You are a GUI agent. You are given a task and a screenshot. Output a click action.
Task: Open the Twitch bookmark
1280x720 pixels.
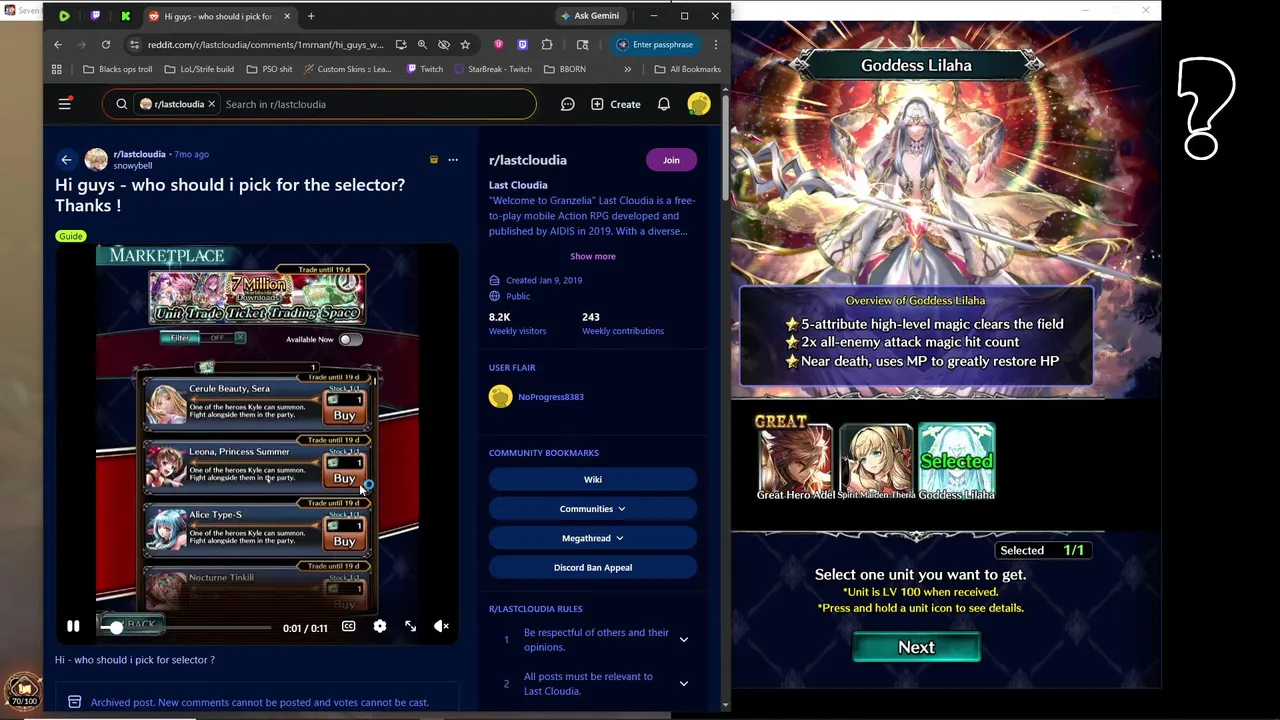425,69
